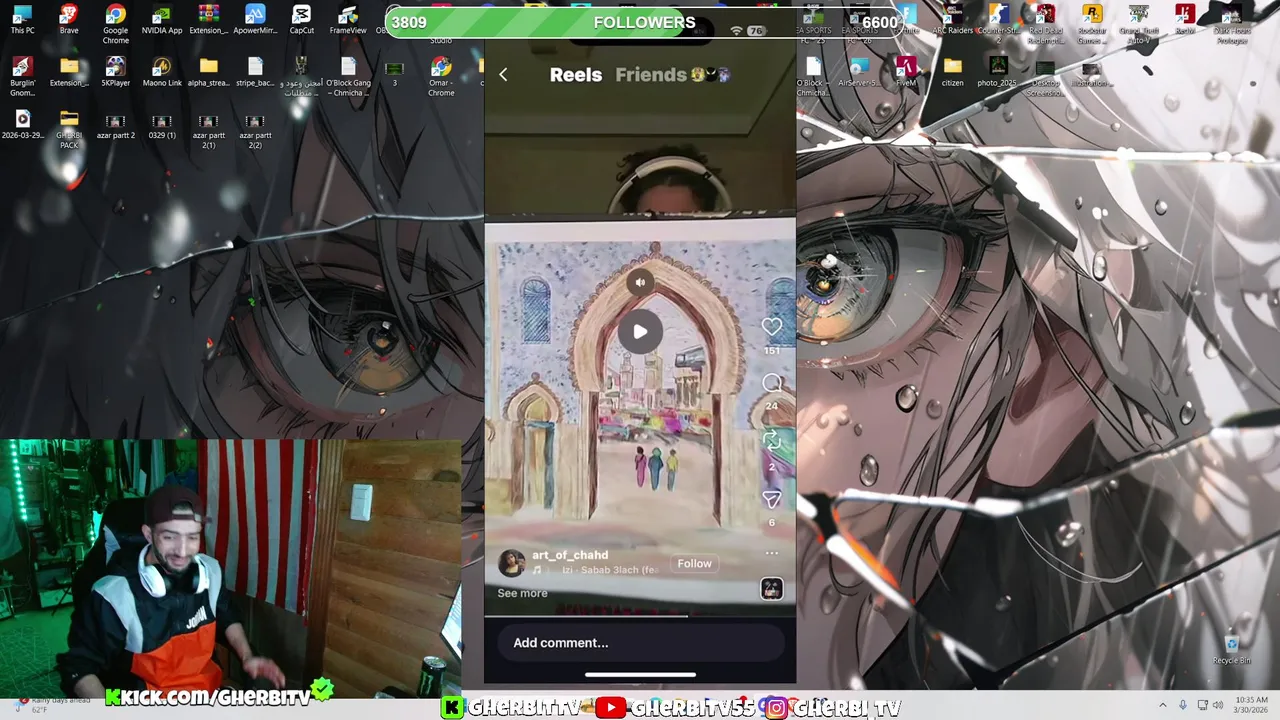Launch Google Chrome from the desktop
The width and height of the screenshot is (1280, 720).
pos(116,24)
